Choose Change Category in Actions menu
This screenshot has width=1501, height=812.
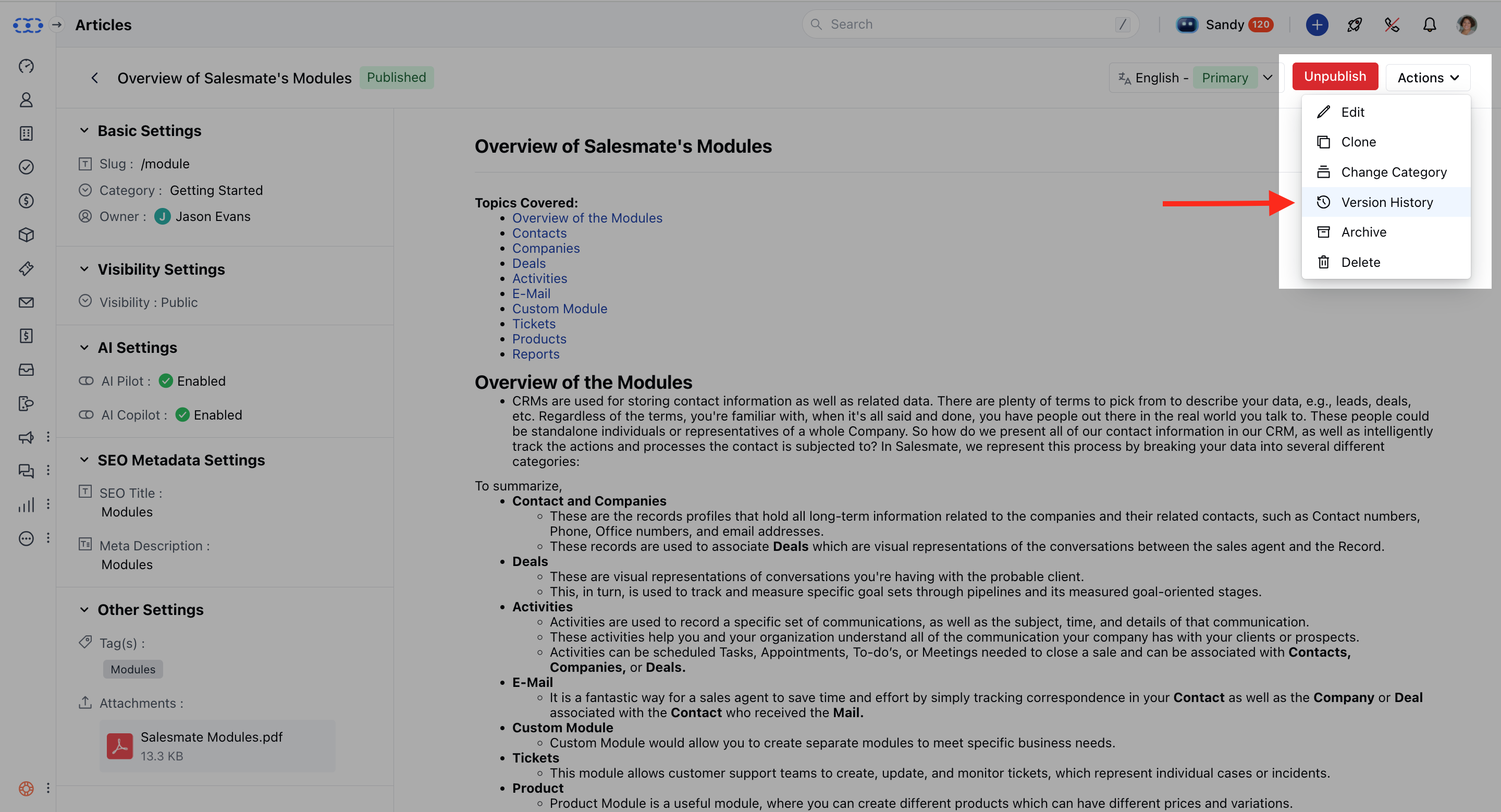point(1393,172)
